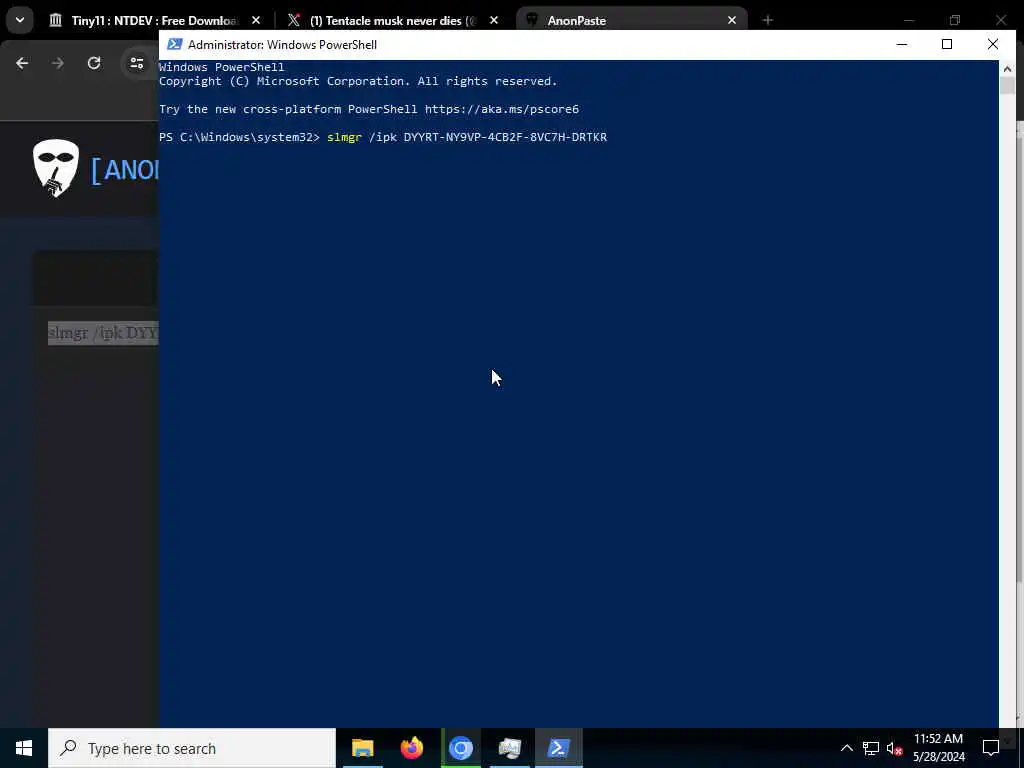Maximize the PowerShell window
Screen dimensions: 1024x768
947,44
